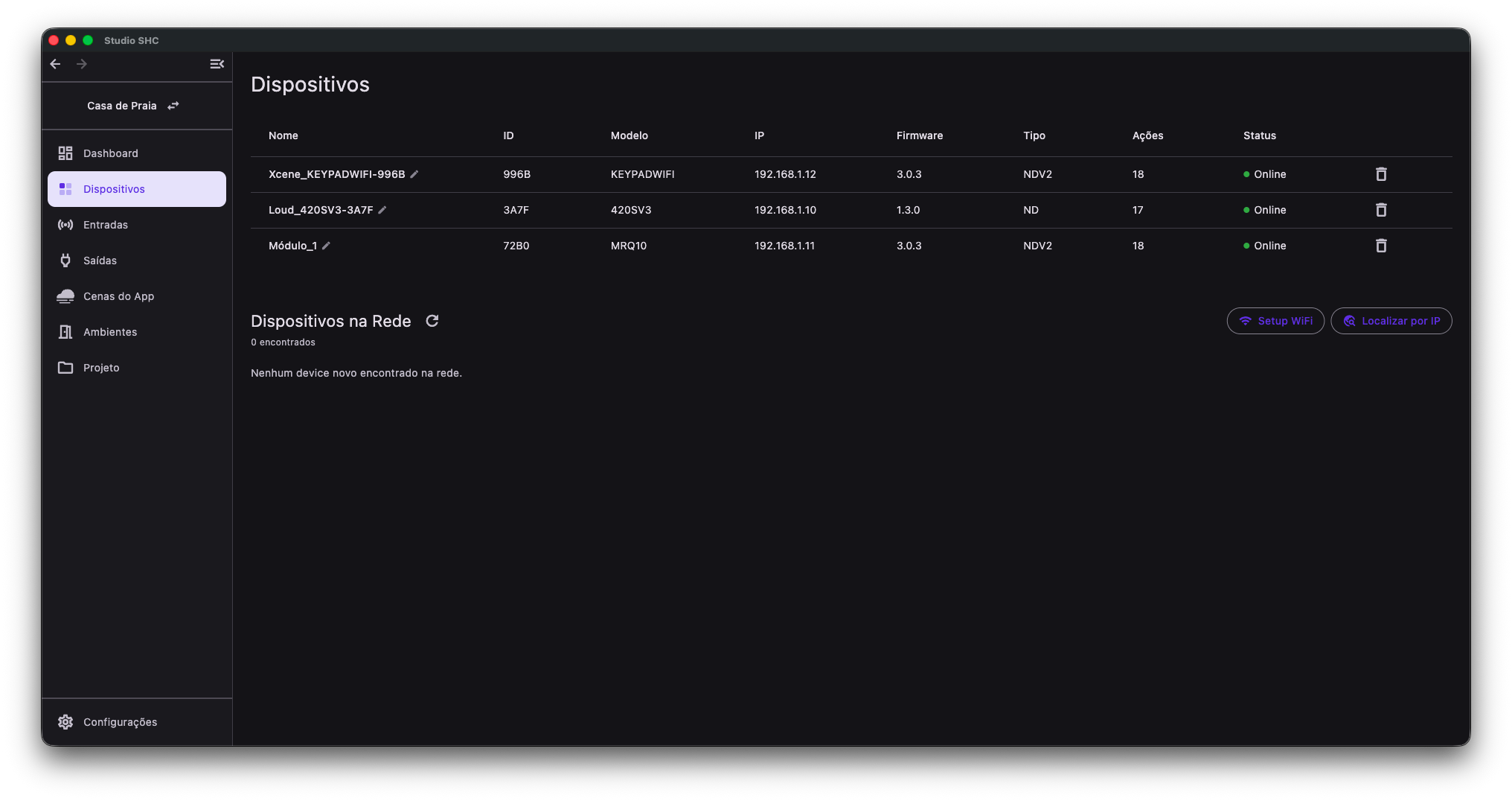This screenshot has height=801, width=1512.
Task: Edit name of Xcene_KEYPADWIFI-996B with pencil icon
Action: [414, 174]
